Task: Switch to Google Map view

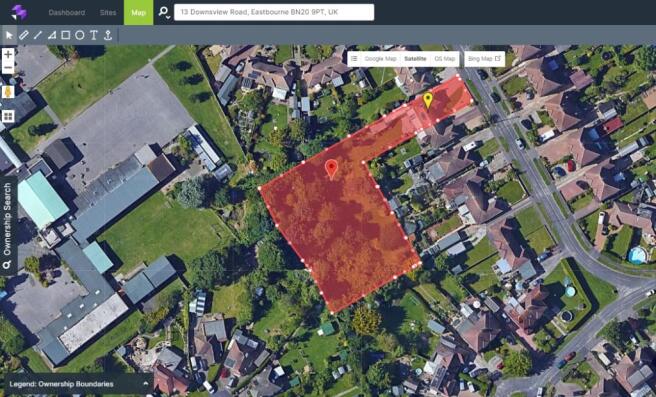Action: 380,59
